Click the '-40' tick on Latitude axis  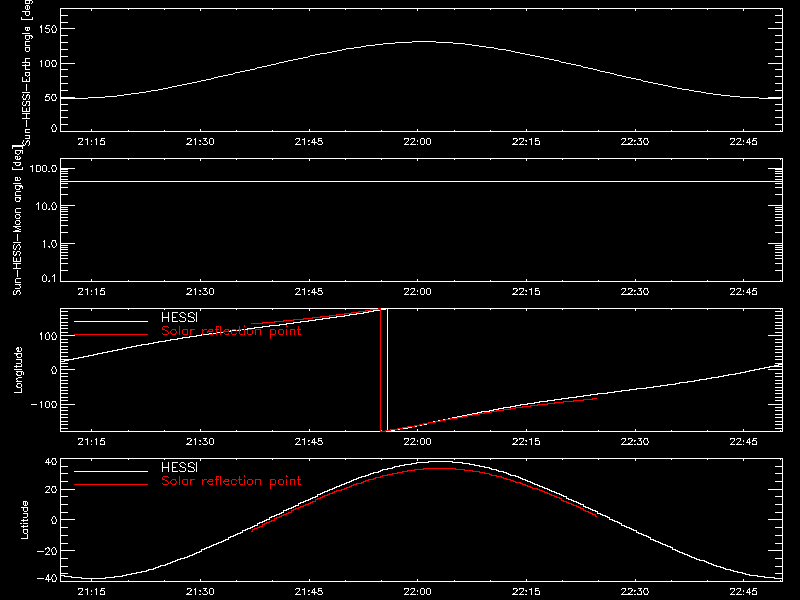click(x=47, y=579)
